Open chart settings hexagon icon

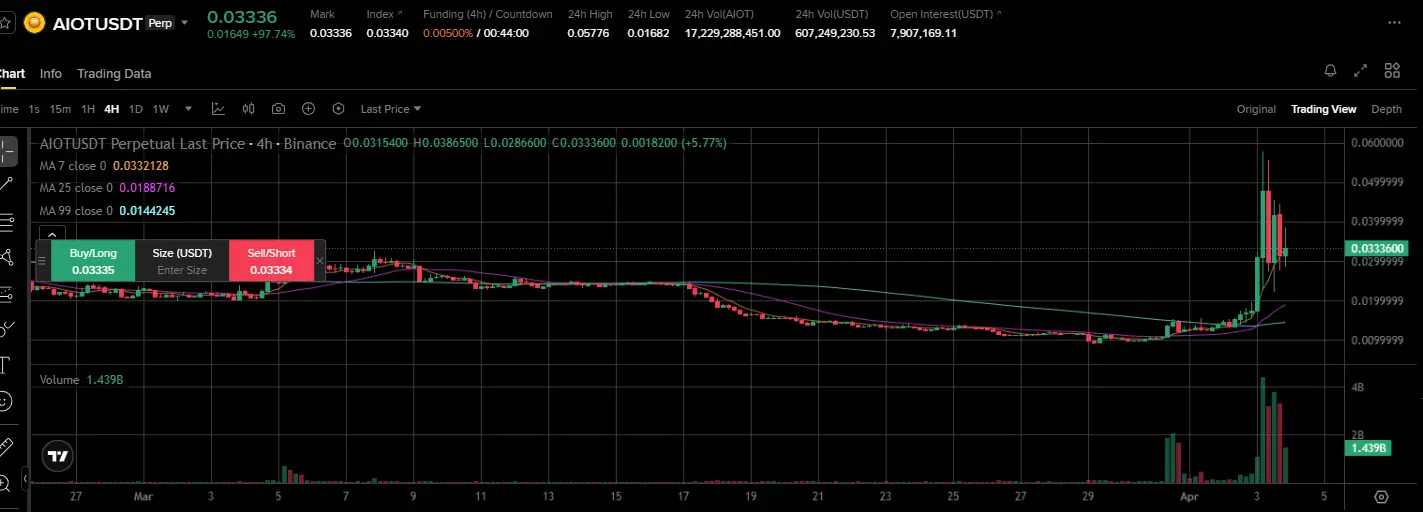pyautogui.click(x=338, y=109)
